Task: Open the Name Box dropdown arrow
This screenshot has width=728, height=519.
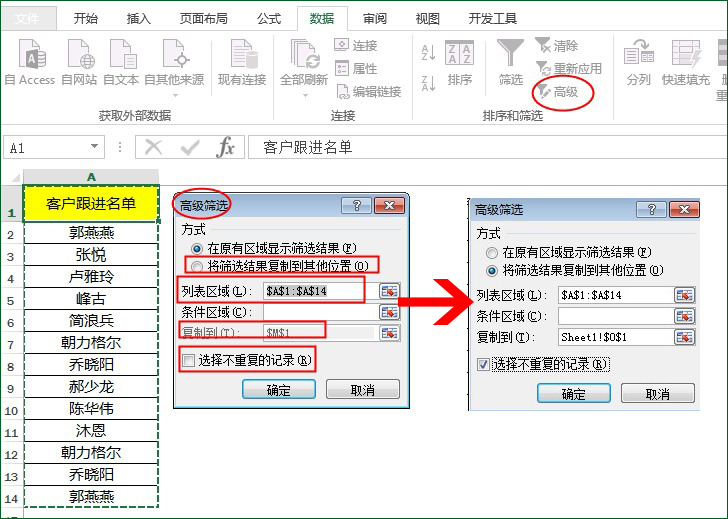Action: click(x=94, y=147)
